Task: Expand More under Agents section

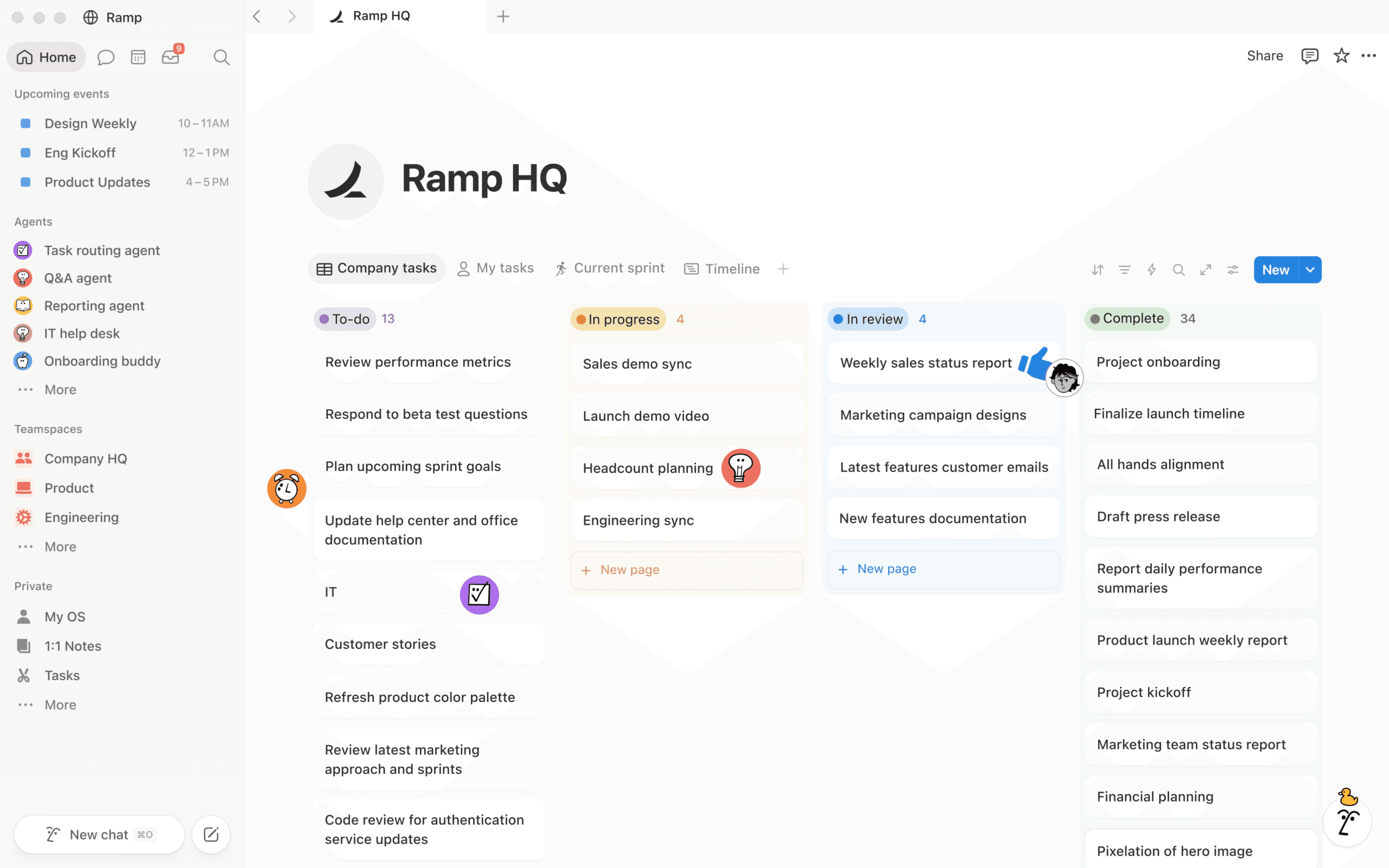Action: click(x=60, y=390)
